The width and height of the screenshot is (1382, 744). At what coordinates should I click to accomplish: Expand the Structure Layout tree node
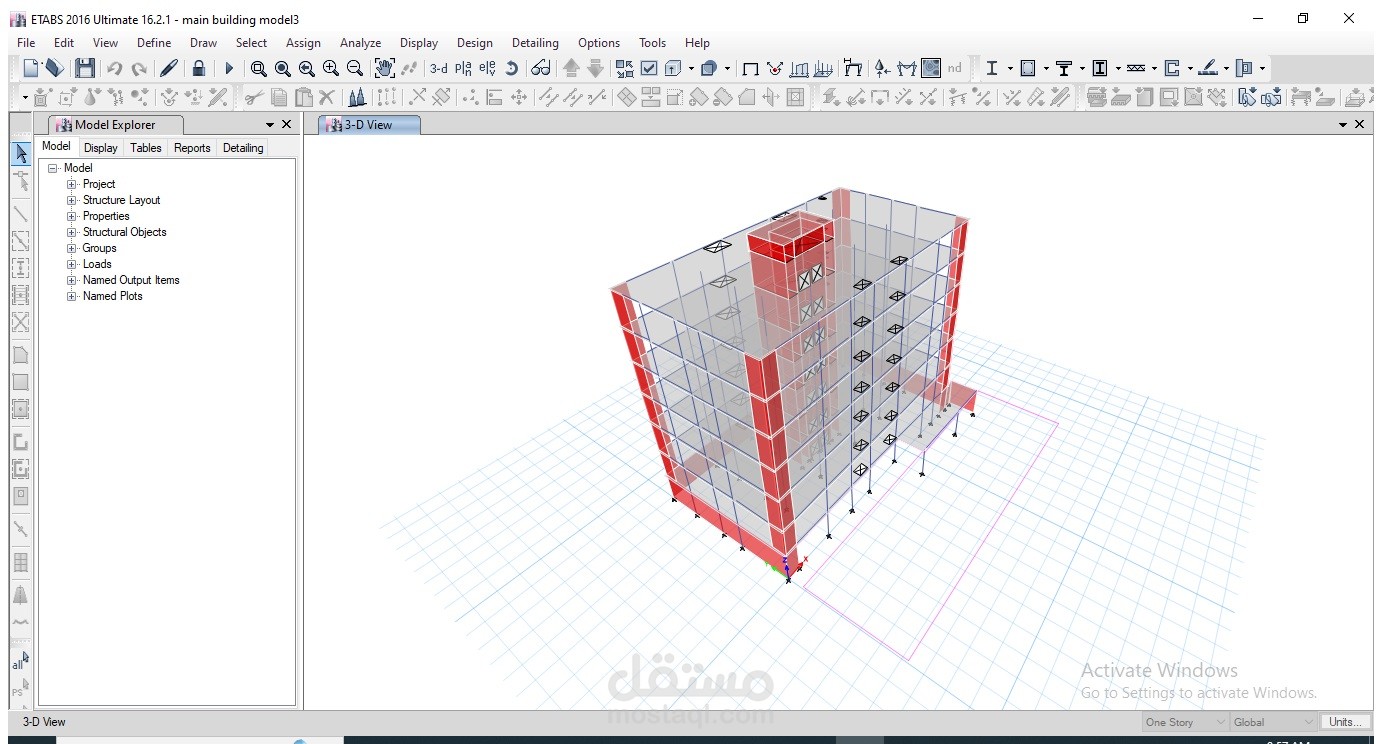[72, 200]
